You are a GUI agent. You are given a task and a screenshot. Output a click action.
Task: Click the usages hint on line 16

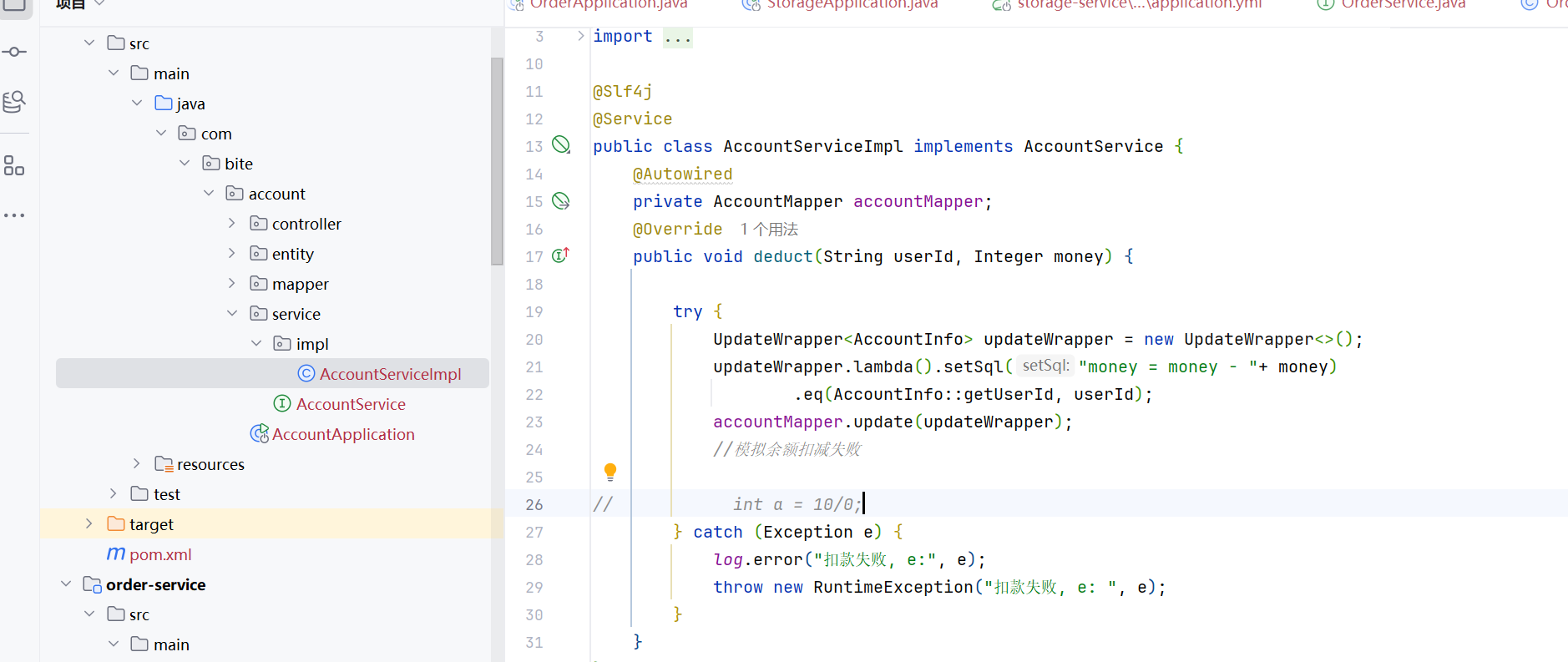769,229
